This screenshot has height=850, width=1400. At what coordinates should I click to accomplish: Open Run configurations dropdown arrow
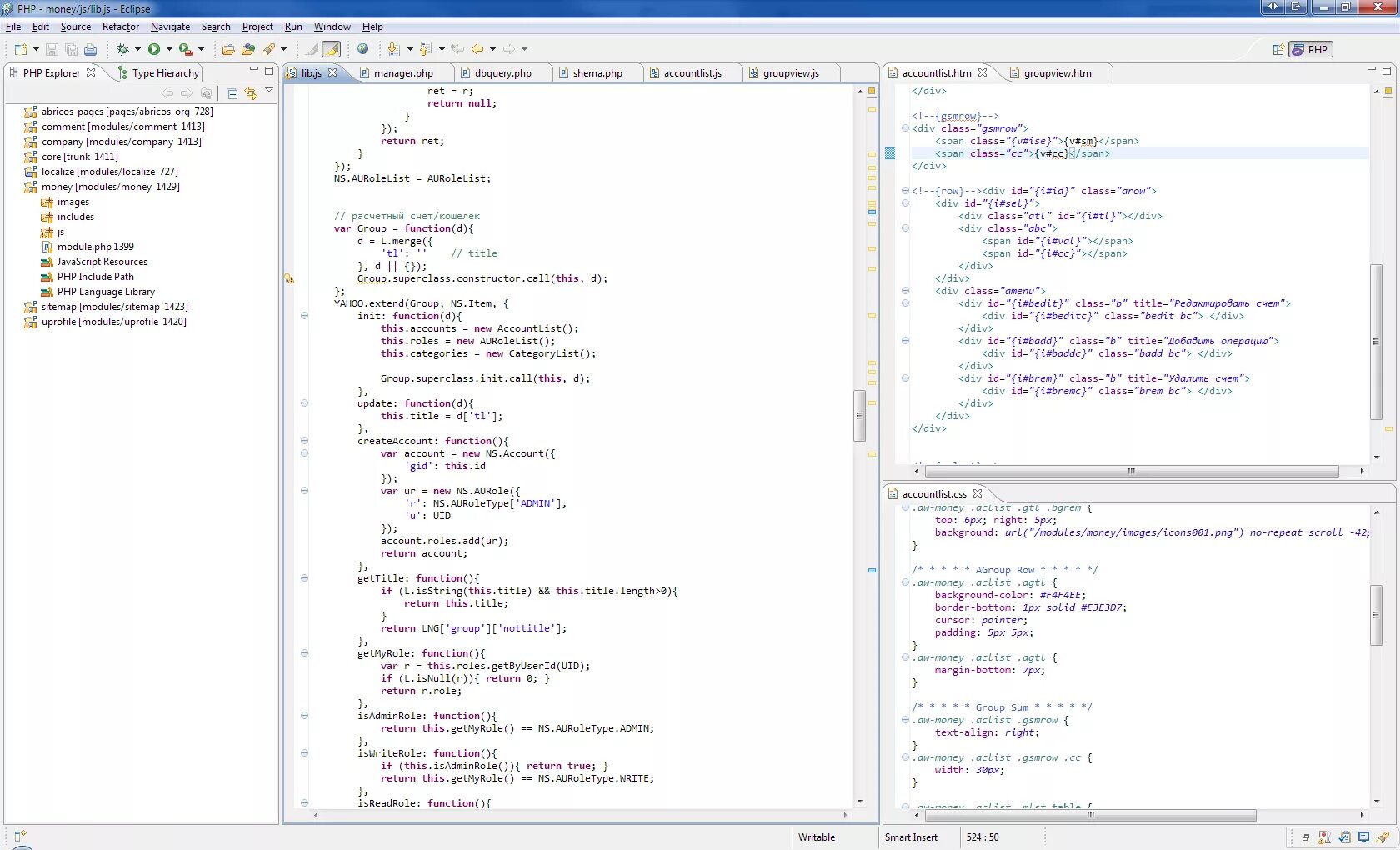pos(169,50)
